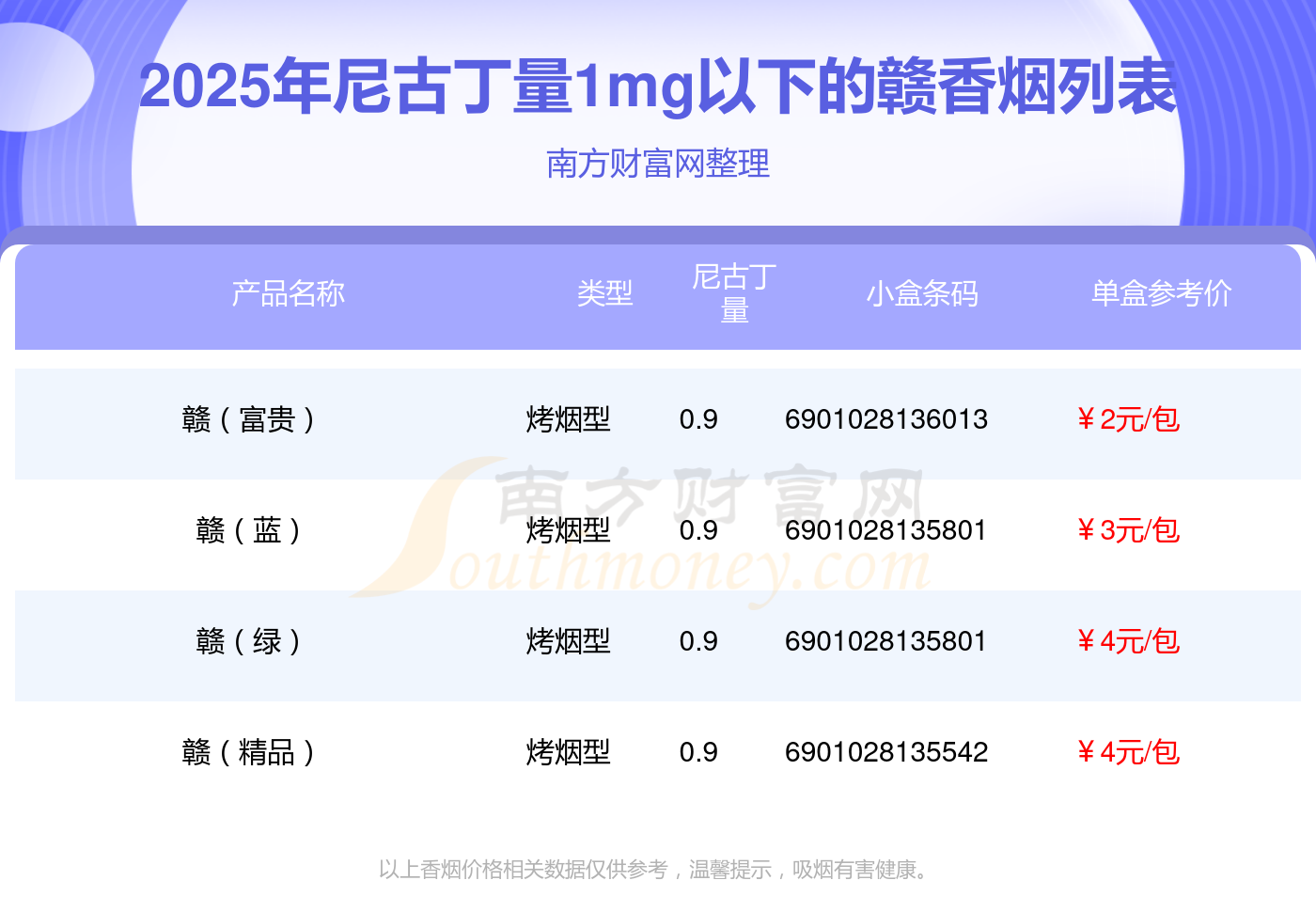The image size is (1316, 912).
Task: Select the 类型 column header
Action: pyautogui.click(x=604, y=293)
